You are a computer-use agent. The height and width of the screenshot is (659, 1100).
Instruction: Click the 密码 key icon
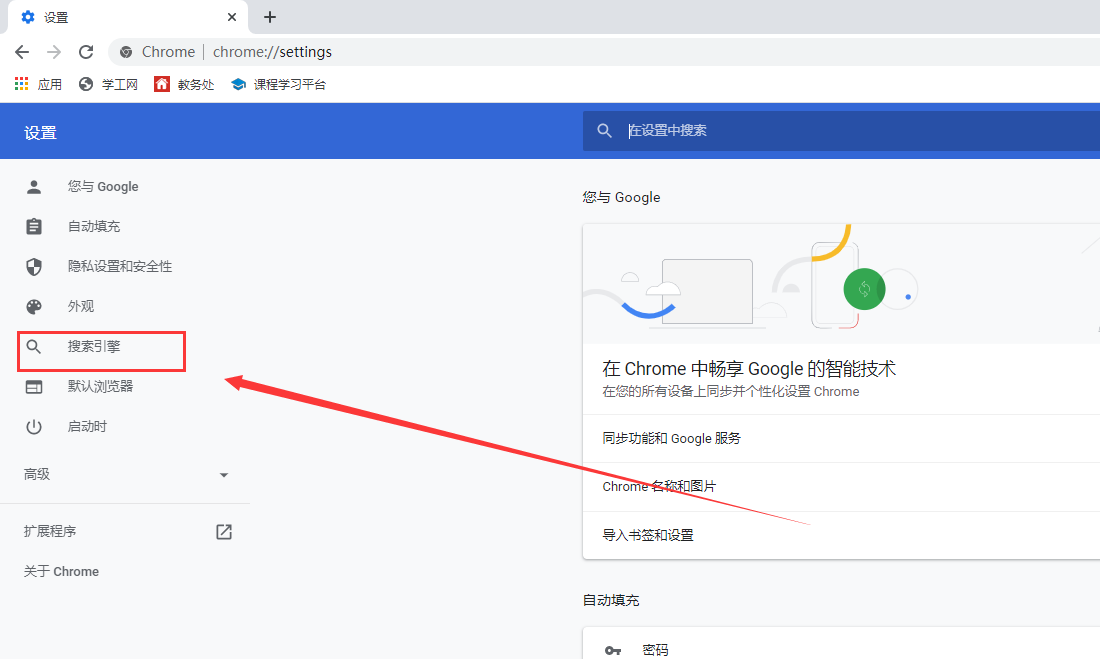613,649
